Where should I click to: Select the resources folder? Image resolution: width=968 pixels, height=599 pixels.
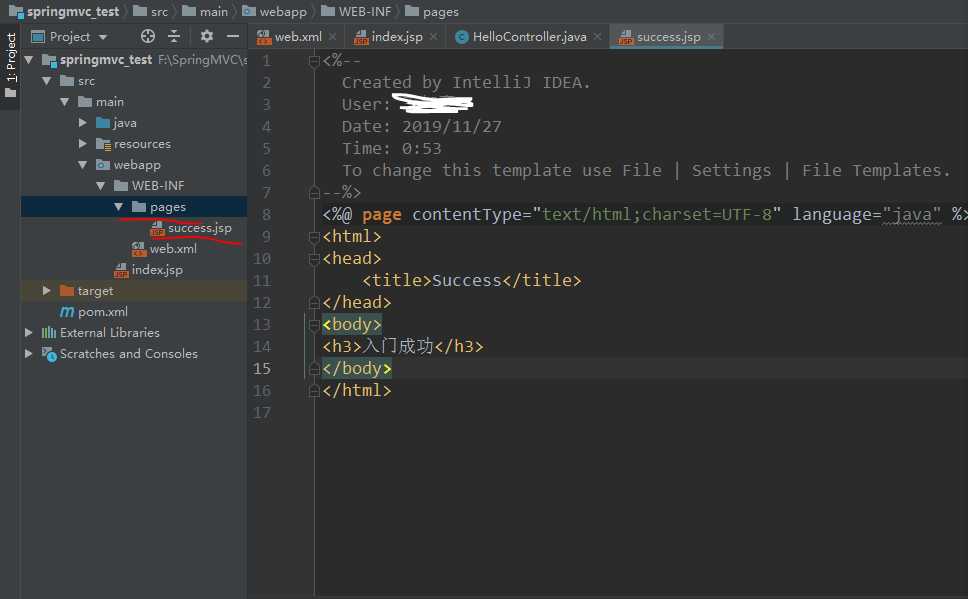[x=133, y=144]
